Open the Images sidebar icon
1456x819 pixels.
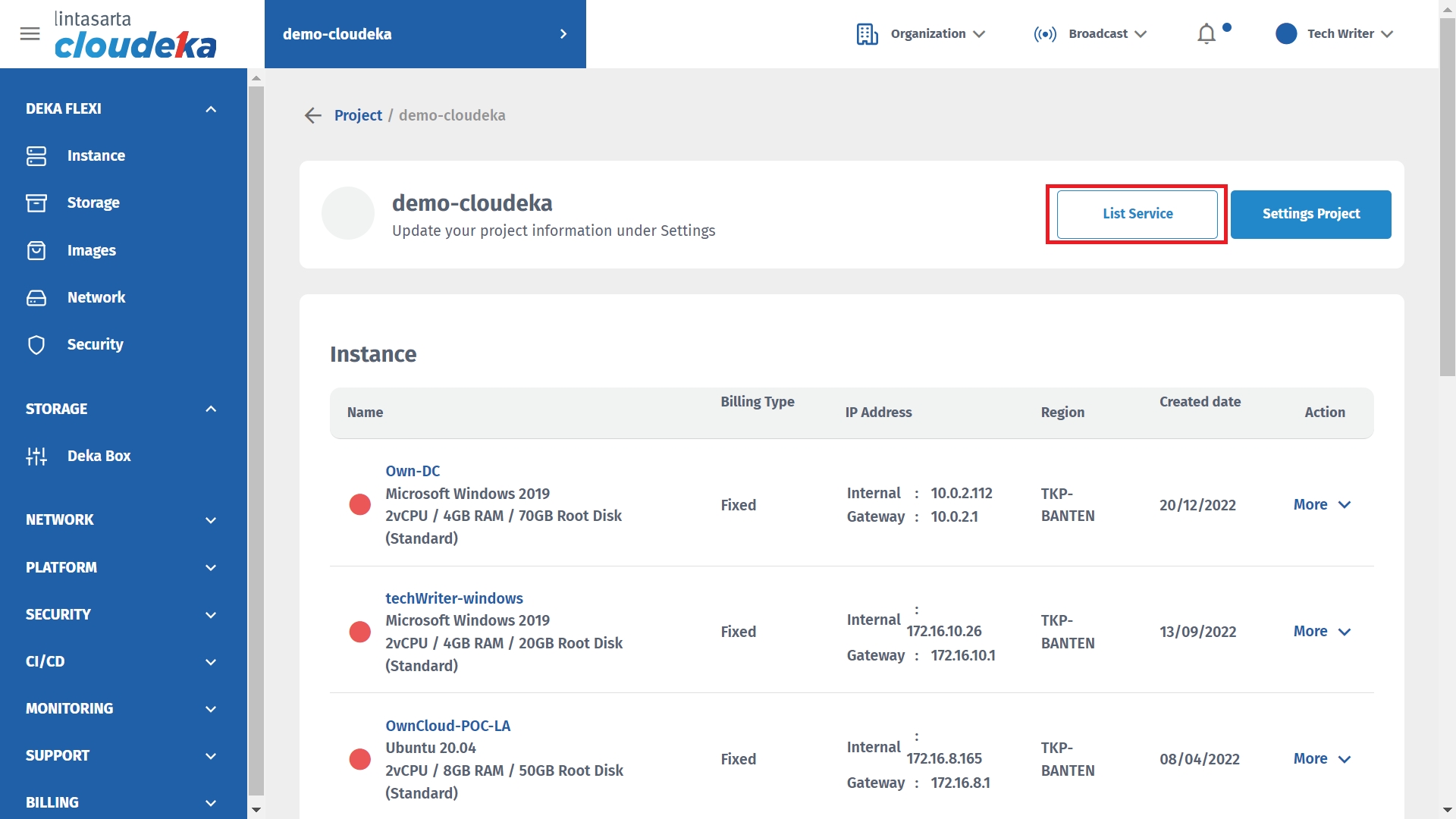tap(36, 250)
